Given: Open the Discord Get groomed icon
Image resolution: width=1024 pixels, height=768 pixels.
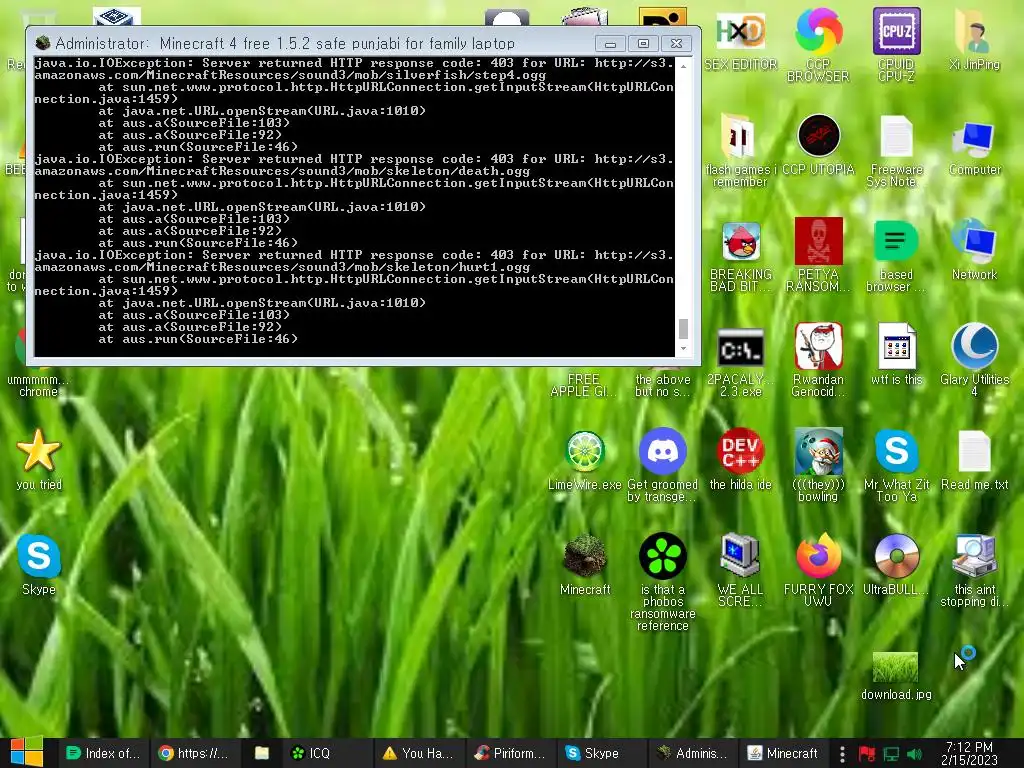Looking at the screenshot, I should 662,451.
